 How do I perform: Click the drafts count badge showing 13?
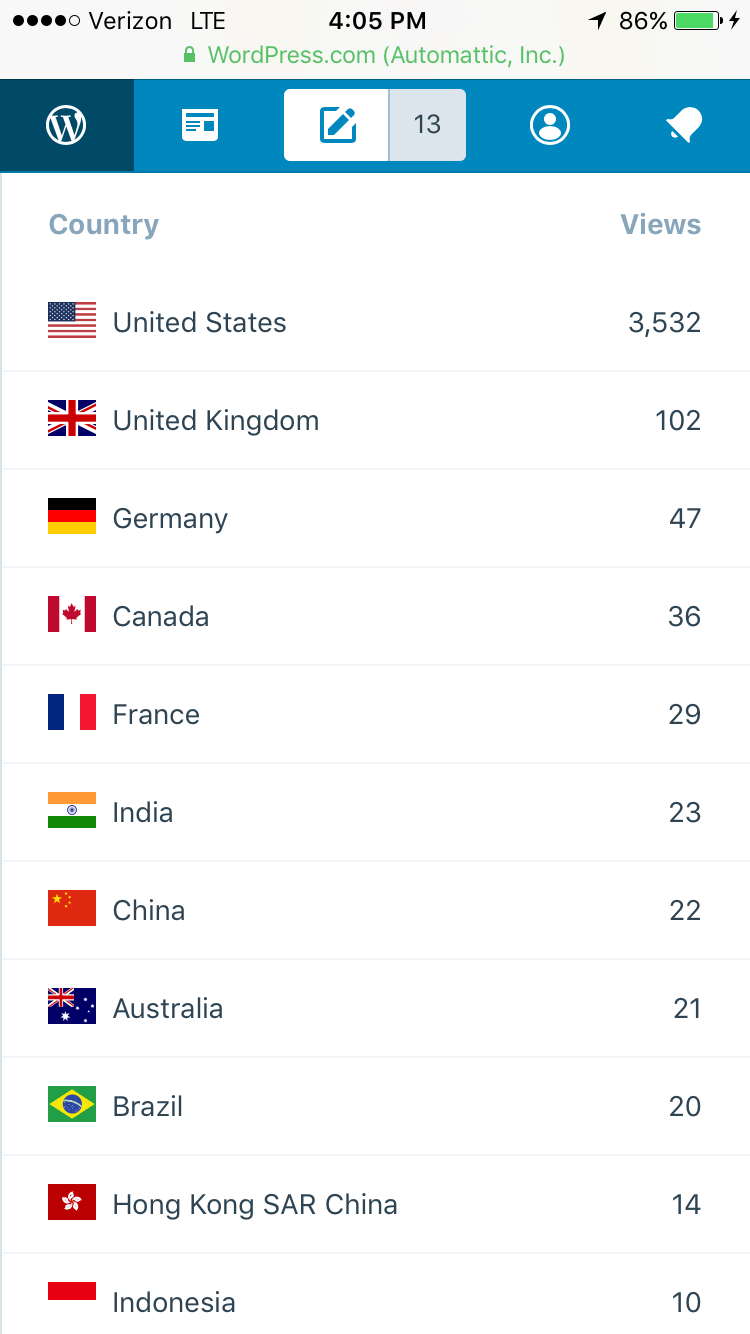tap(427, 125)
